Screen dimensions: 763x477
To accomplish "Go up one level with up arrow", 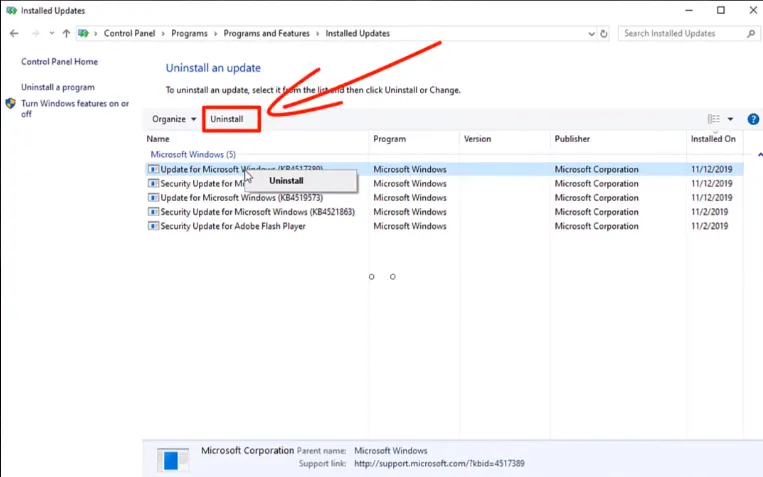I will pos(66,34).
